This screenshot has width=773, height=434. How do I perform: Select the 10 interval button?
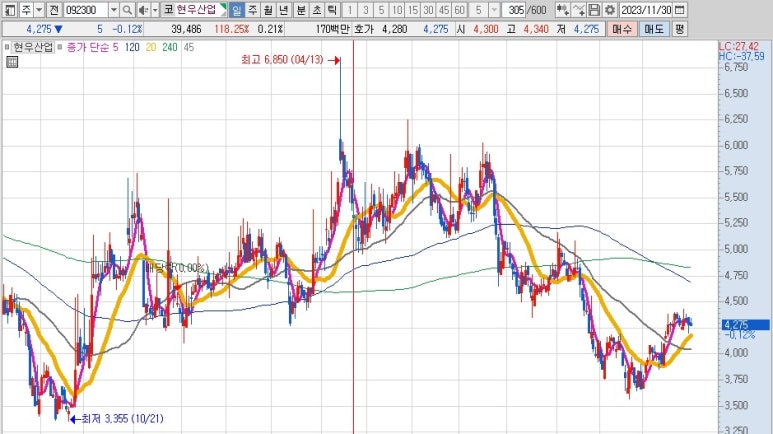point(397,9)
